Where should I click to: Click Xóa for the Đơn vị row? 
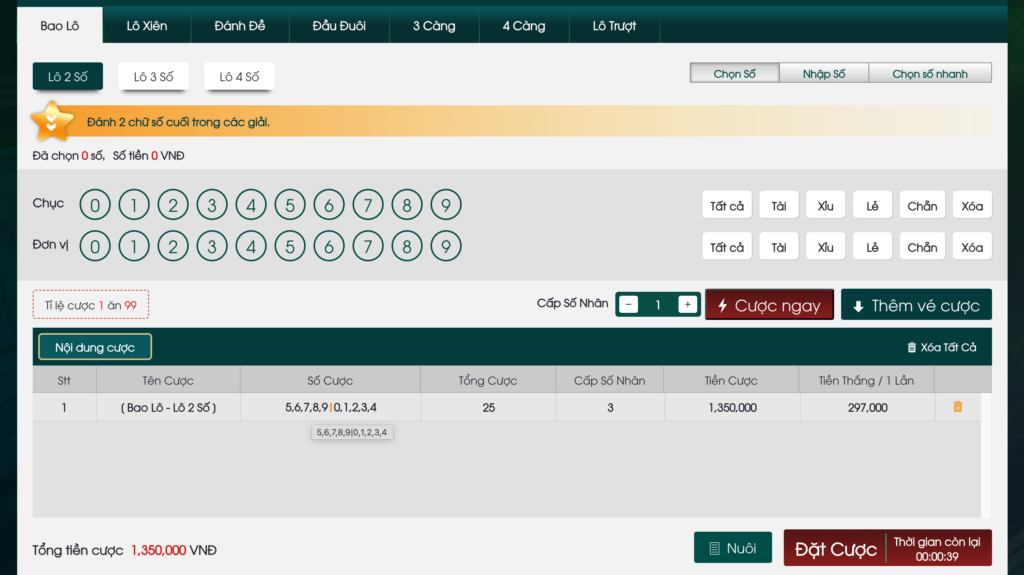(x=972, y=247)
